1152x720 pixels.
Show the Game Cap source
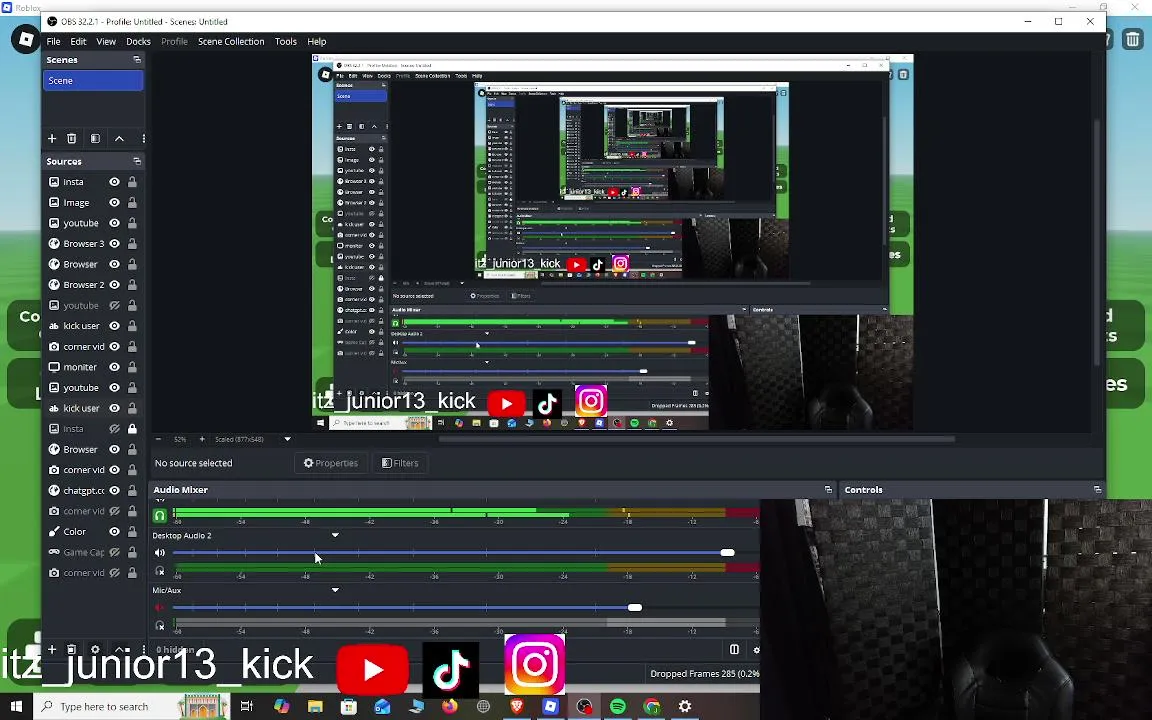[115, 552]
